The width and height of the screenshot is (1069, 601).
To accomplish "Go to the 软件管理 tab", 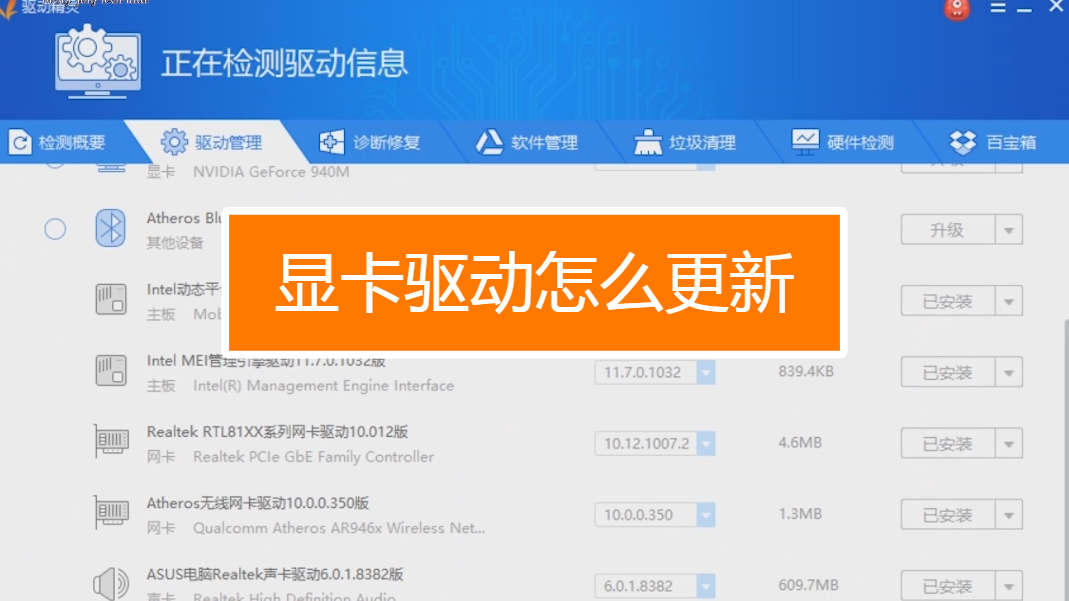I will 526,142.
